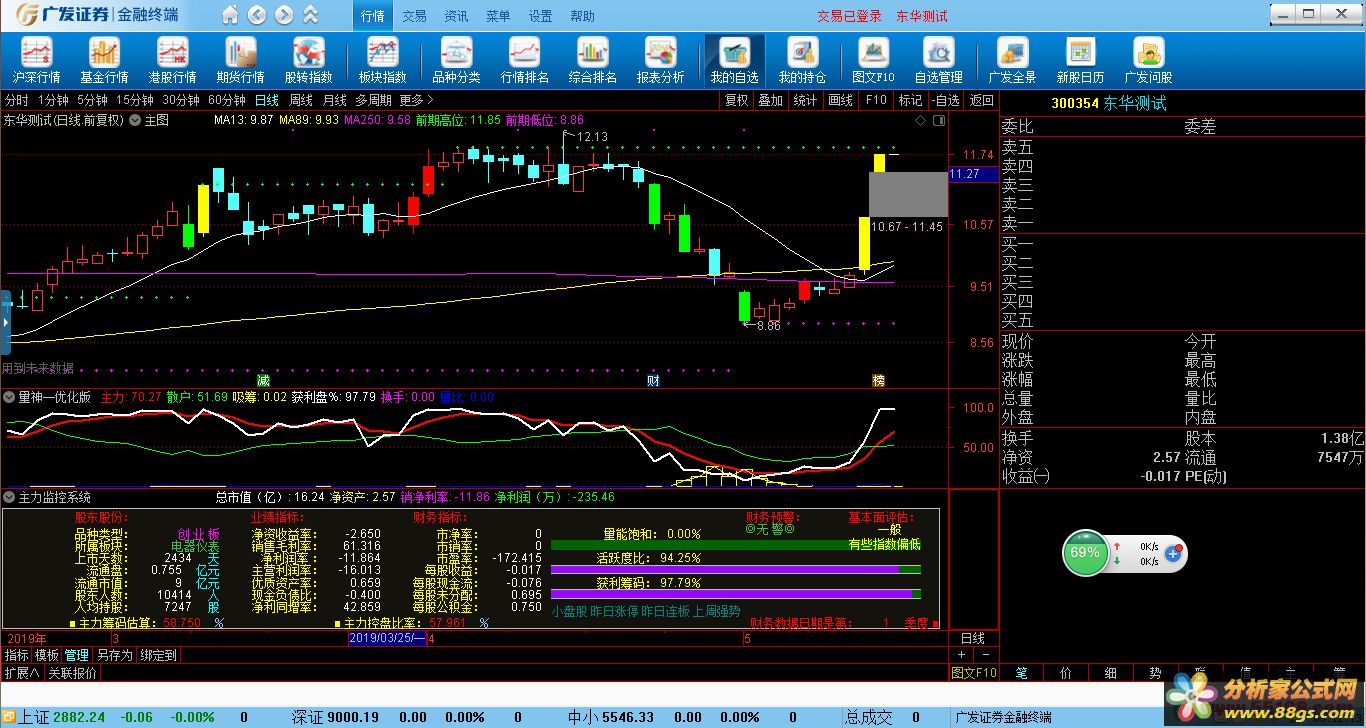Switch chart to 15分钟 period

click(134, 100)
